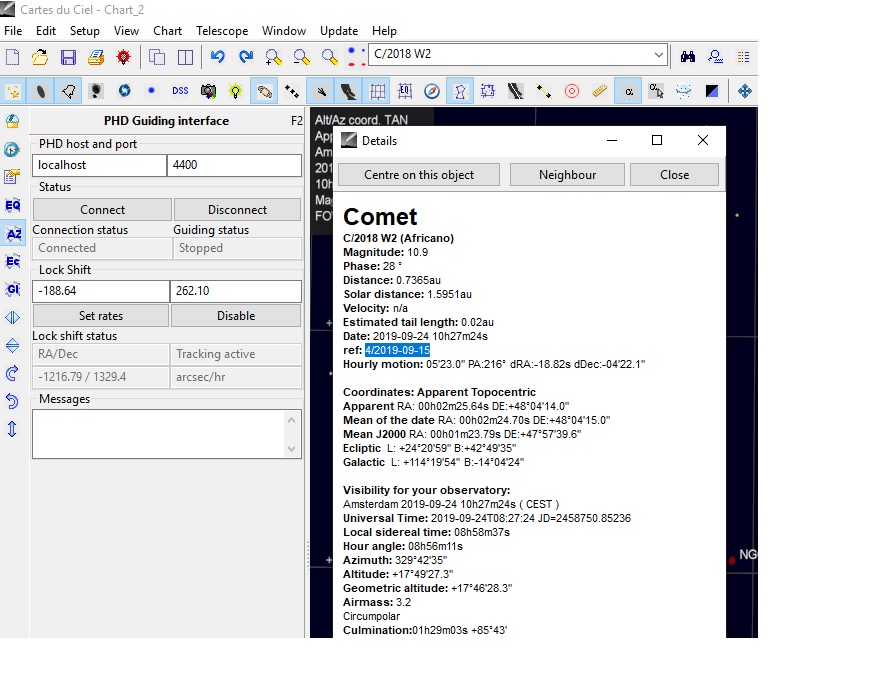Viewport: 887px width, 694px height.
Task: Cascade chart windows icon
Action: (x=157, y=57)
